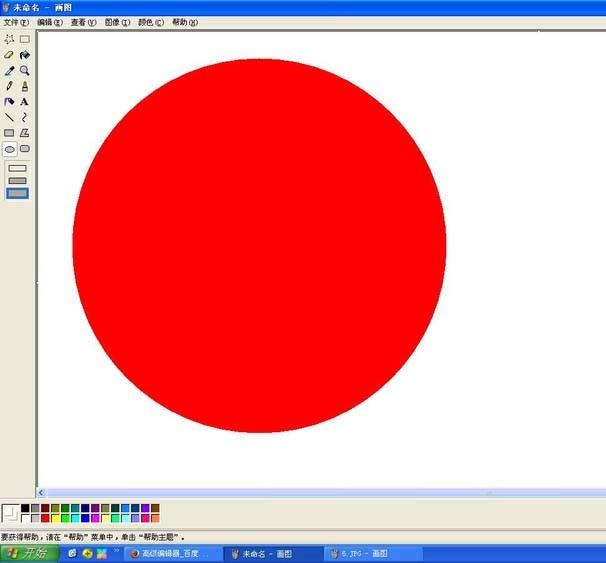Pick the red swatch in color palette
Image resolution: width=606 pixels, height=563 pixels.
[46, 518]
